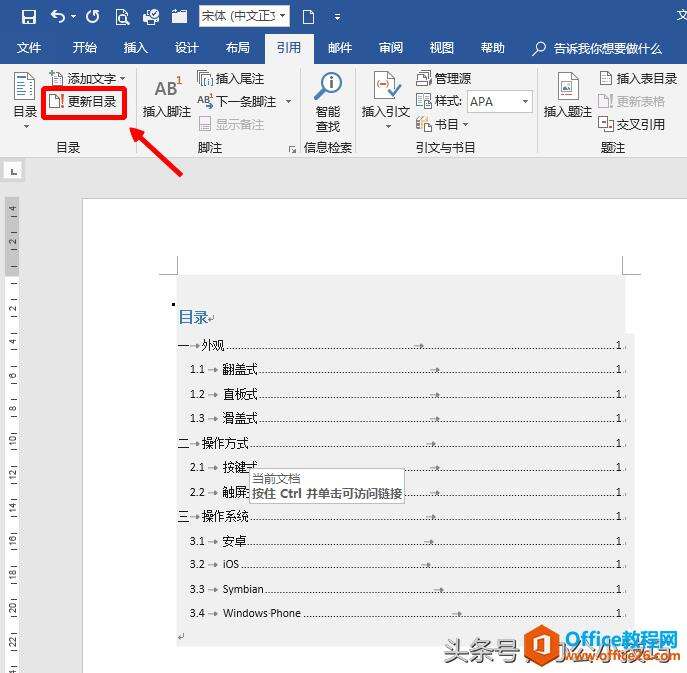Open the 插入引文 citation menu
This screenshot has width=687, height=673.
pos(386,100)
